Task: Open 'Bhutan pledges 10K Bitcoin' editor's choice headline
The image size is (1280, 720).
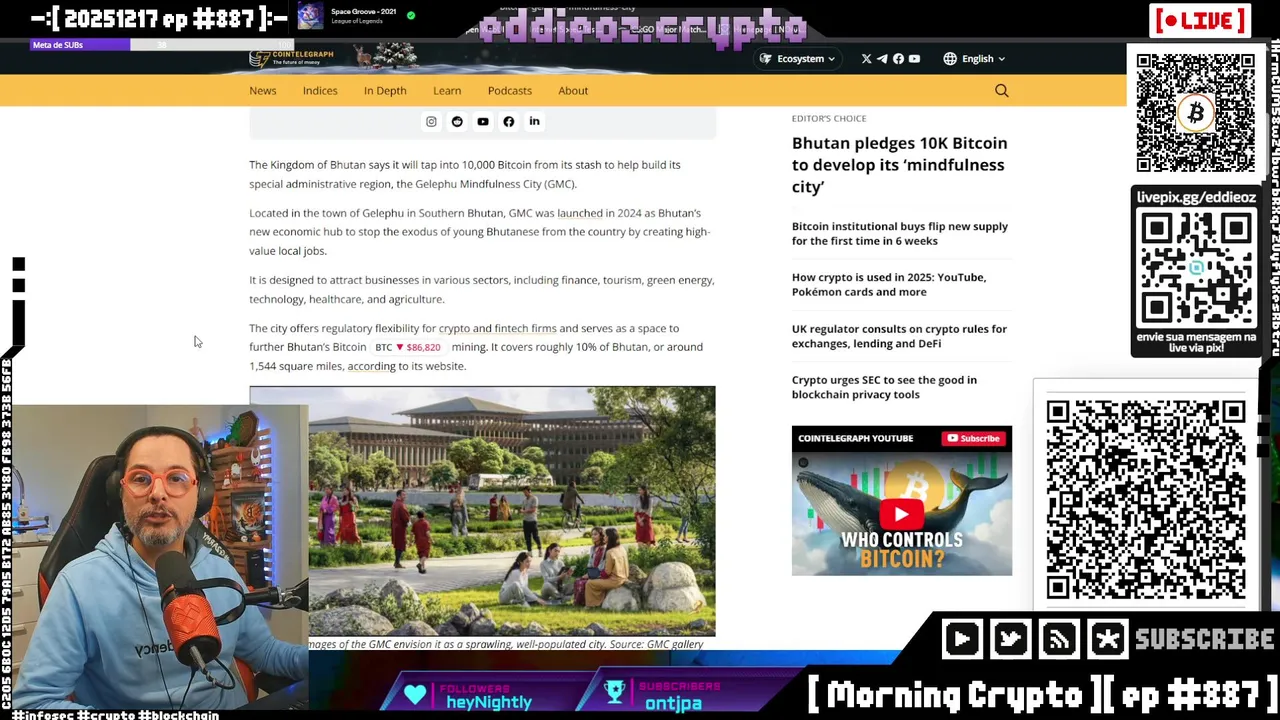Action: click(x=899, y=165)
